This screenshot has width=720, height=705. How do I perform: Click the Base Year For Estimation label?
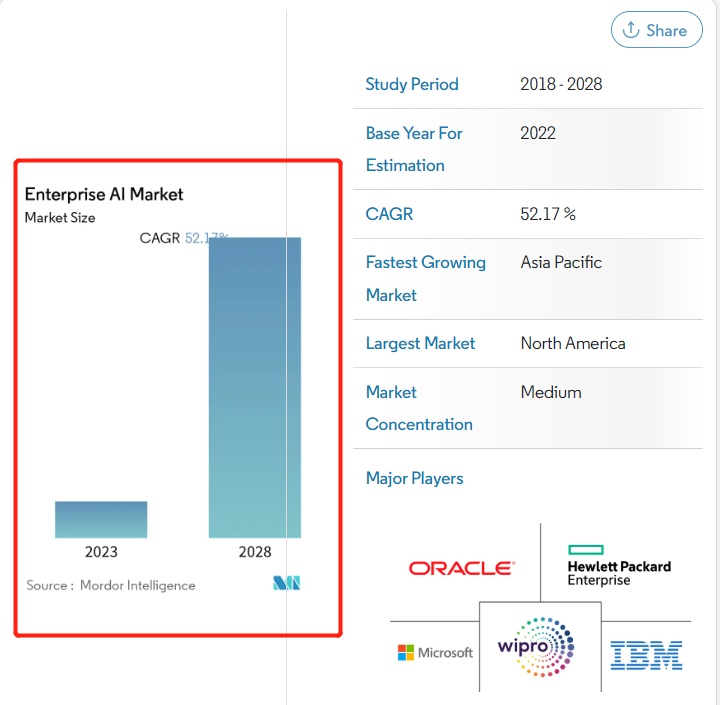414,149
